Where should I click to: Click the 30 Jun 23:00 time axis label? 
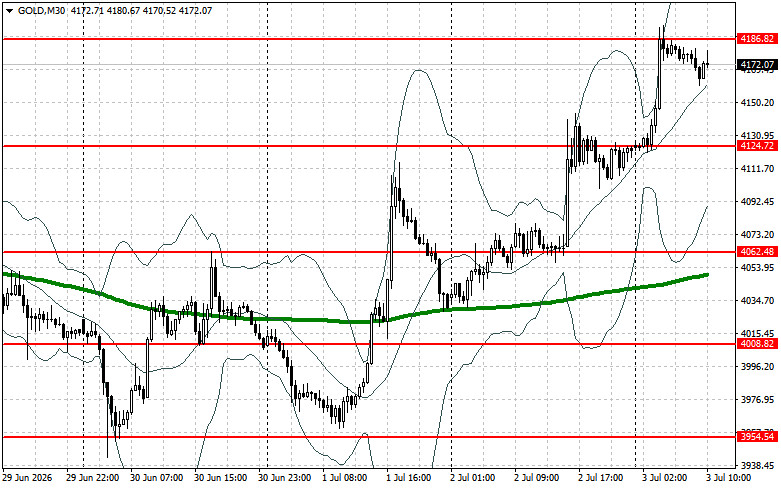pyautogui.click(x=284, y=478)
